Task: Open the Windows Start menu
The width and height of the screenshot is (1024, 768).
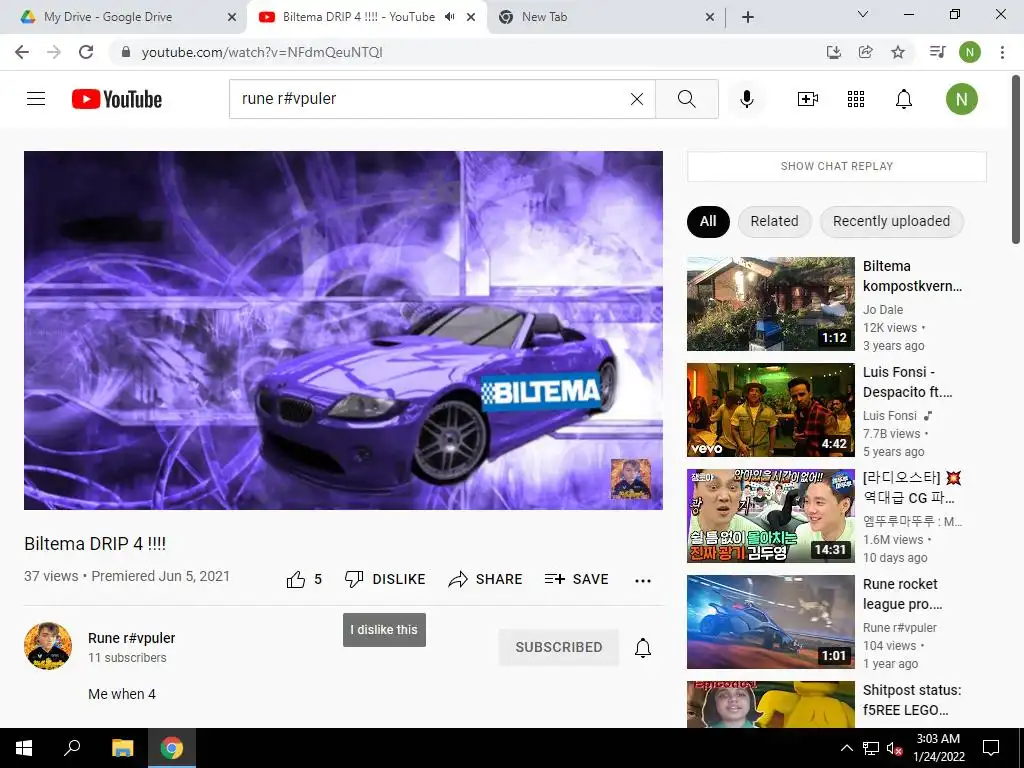Action: 24,748
